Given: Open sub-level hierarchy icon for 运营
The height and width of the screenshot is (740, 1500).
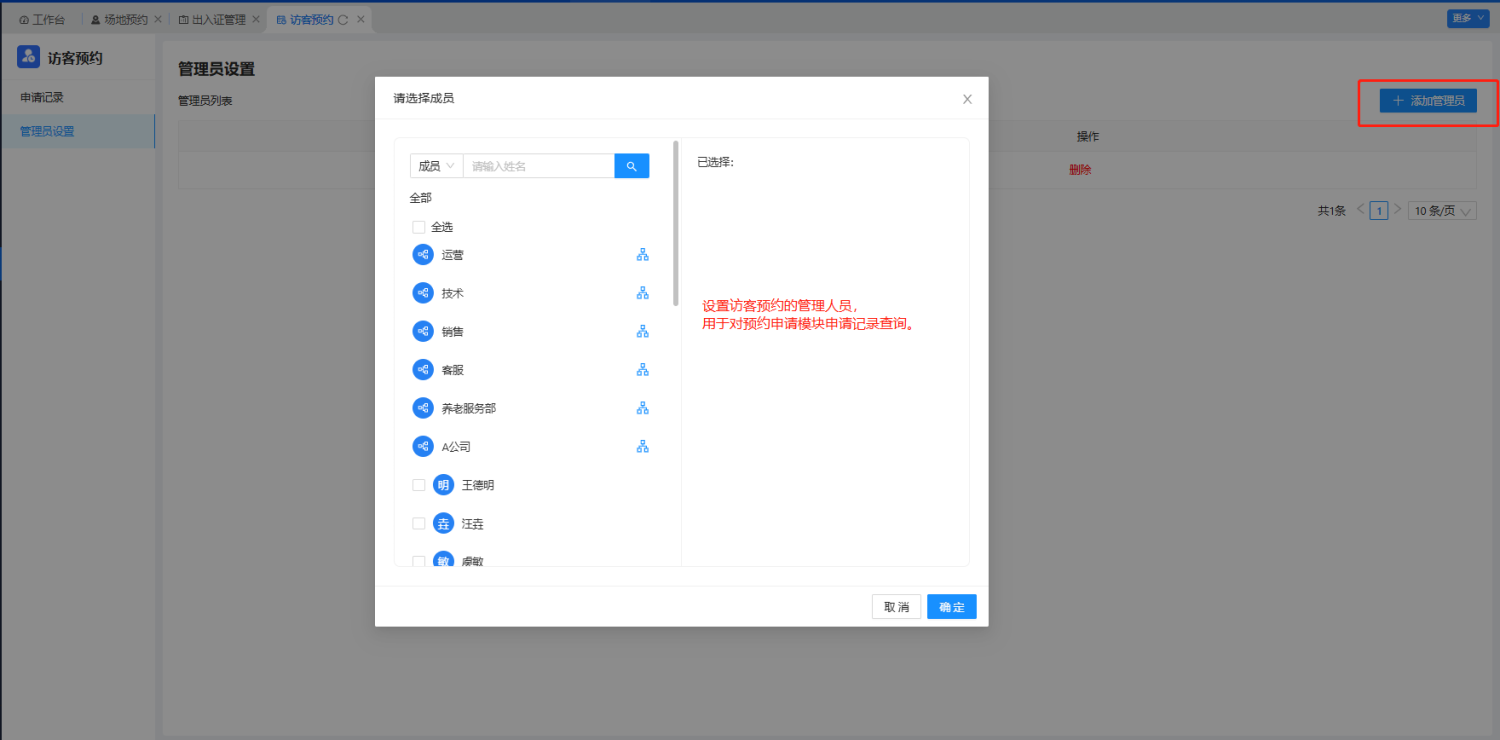Looking at the screenshot, I should 643,255.
